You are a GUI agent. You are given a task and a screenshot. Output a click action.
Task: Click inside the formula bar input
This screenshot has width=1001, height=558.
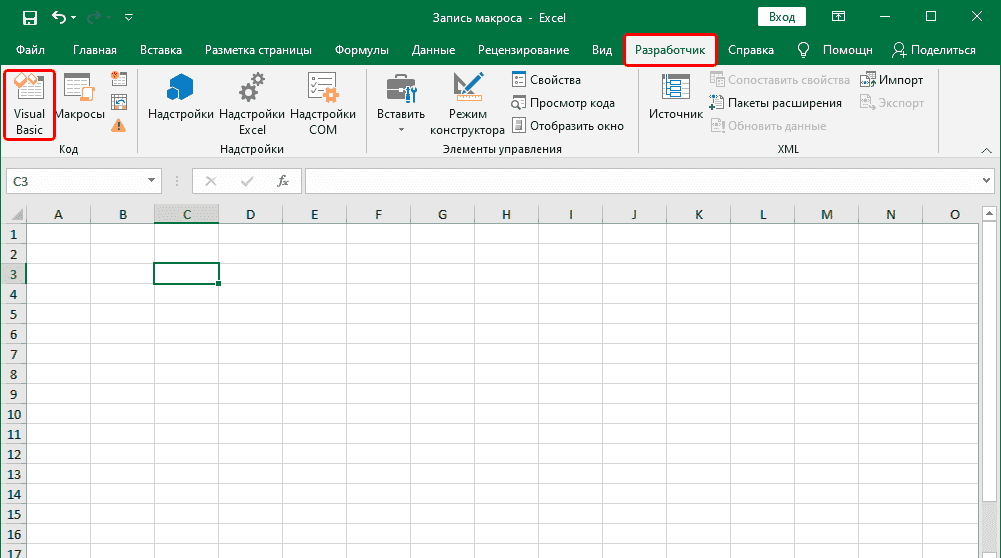pyautogui.click(x=640, y=181)
